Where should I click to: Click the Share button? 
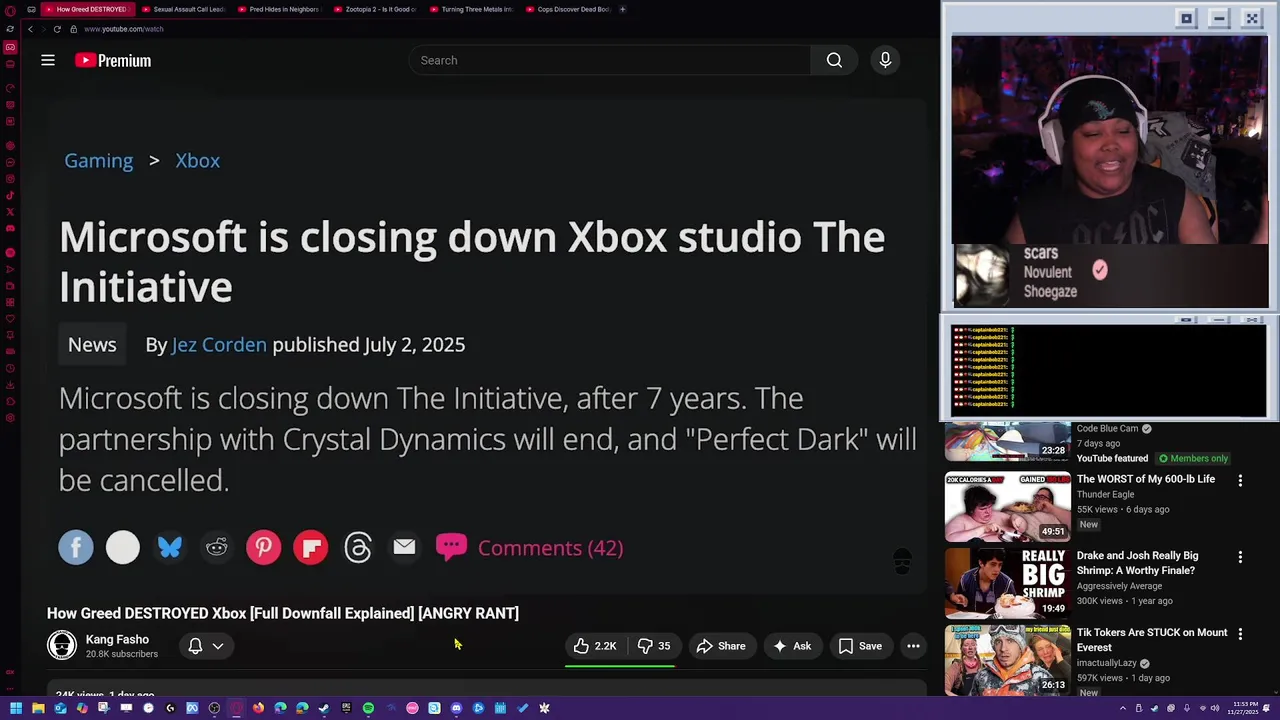(x=721, y=646)
